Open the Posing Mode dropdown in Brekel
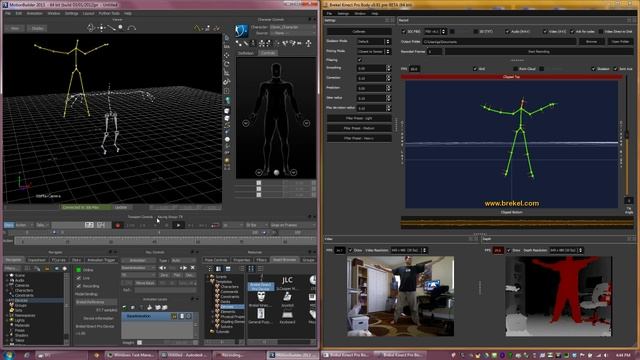The width and height of the screenshot is (640, 360). coord(374,51)
